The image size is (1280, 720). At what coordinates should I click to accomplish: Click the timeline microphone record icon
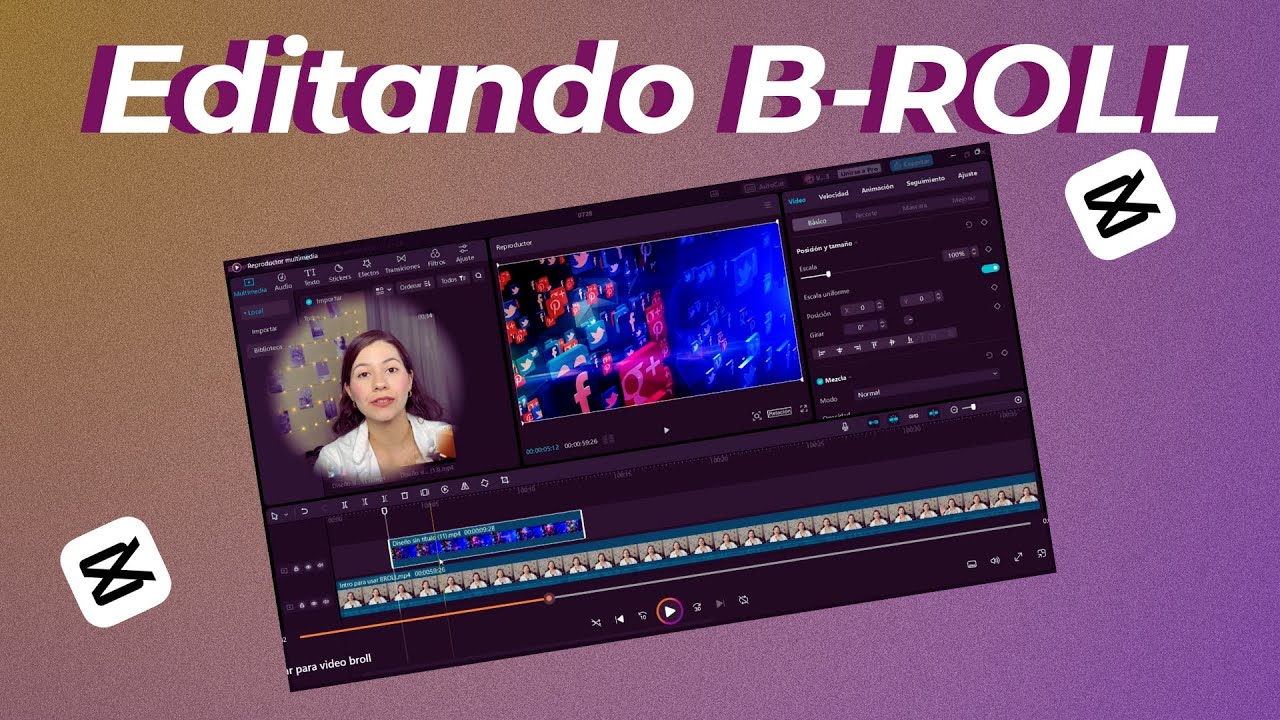tap(845, 426)
